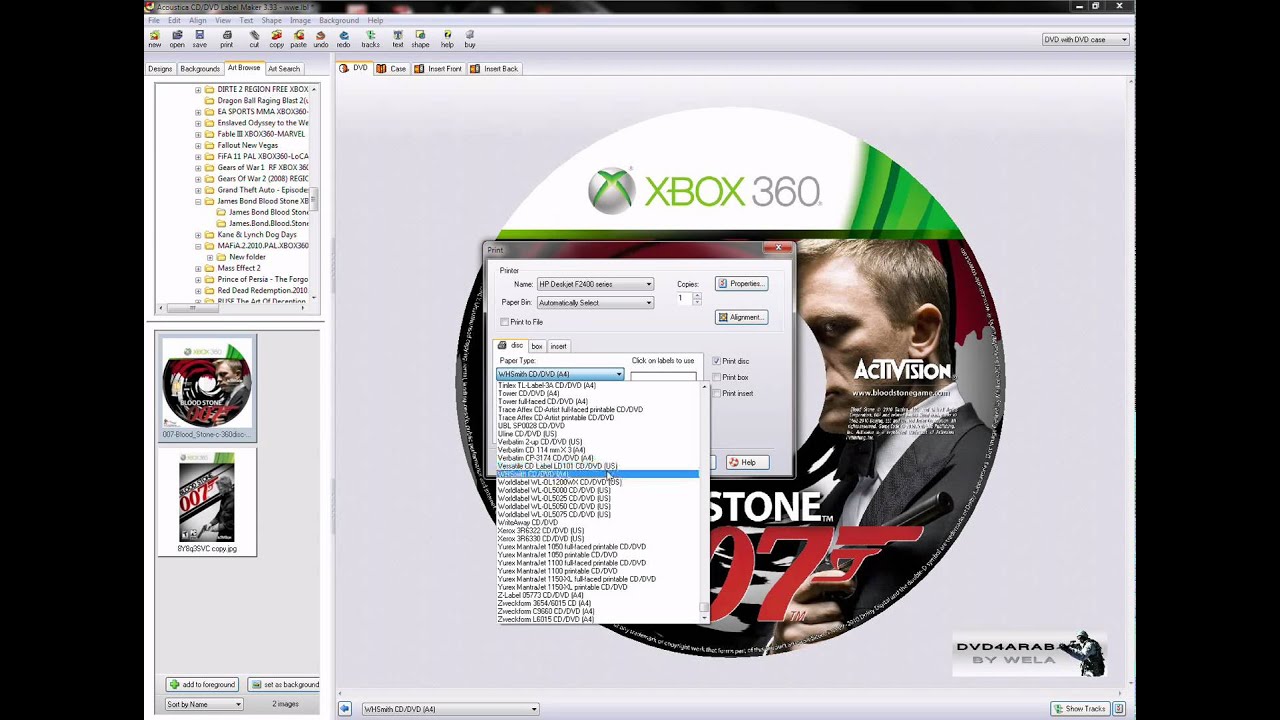Screen dimensions: 1280x720
Task: Click the Properties button
Action: coord(741,284)
